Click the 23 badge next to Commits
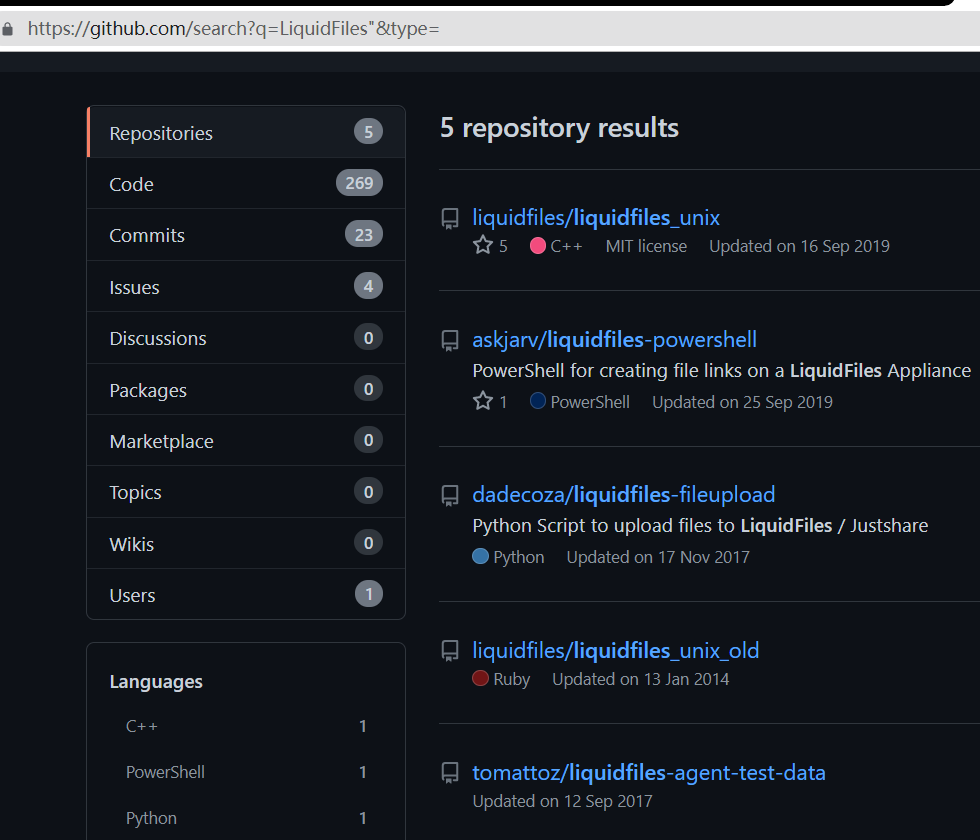 (x=364, y=234)
